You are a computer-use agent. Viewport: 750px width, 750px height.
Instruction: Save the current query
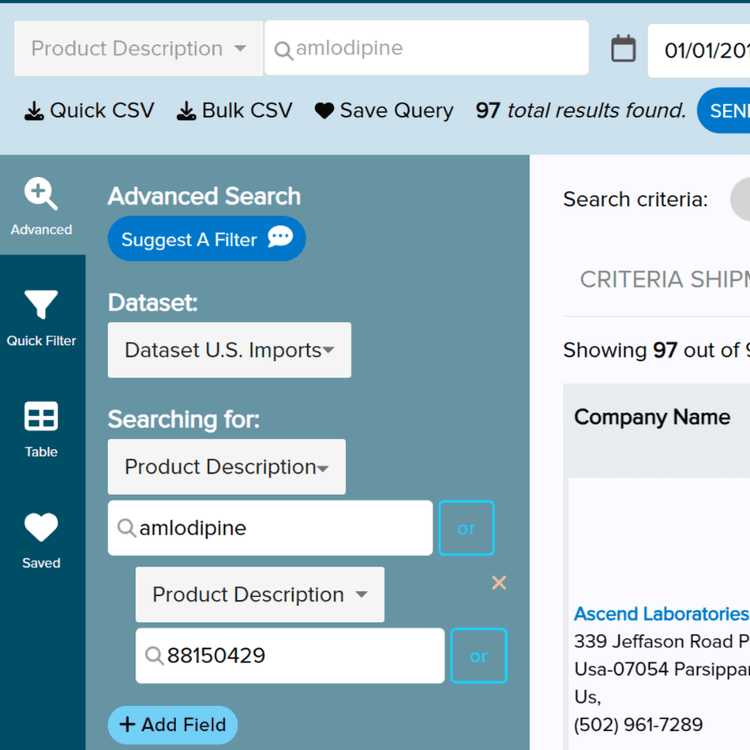[x=384, y=110]
